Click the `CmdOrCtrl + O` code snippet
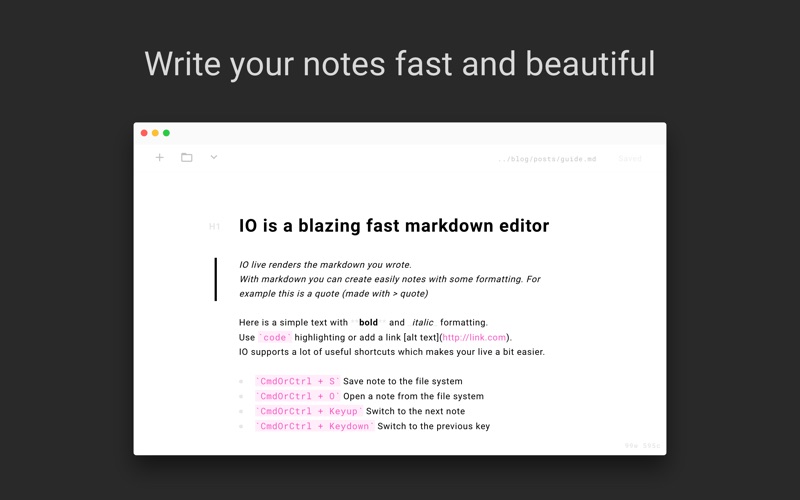The width and height of the screenshot is (800, 500). [297, 396]
